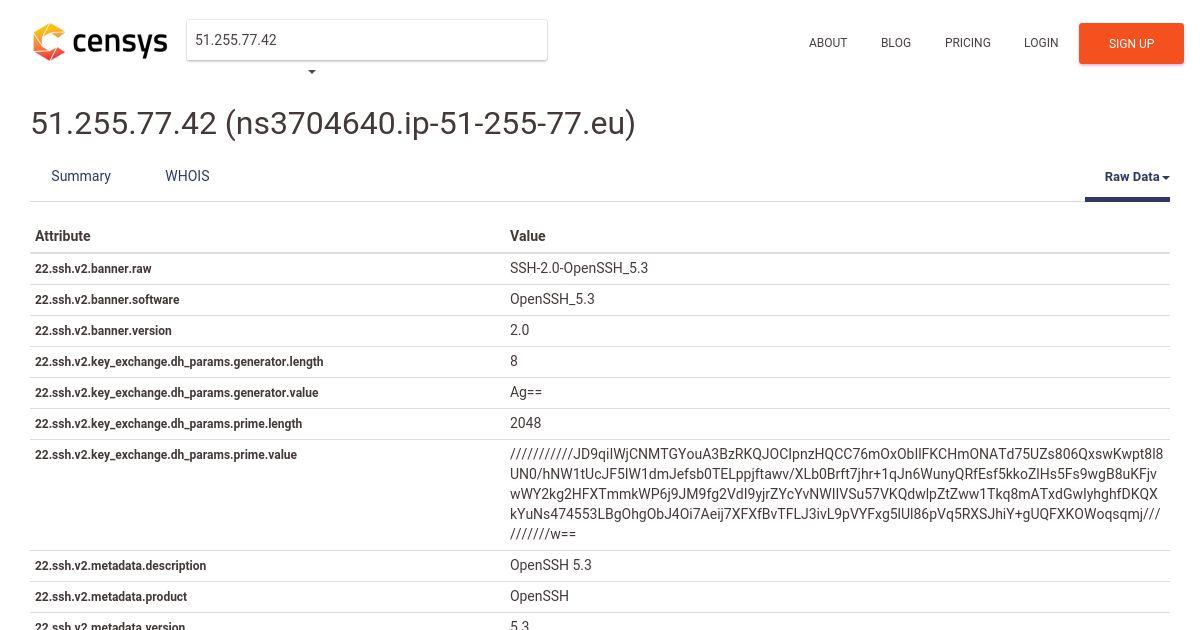Screen dimensions: 1200x630
Task: Switch to the Summary tab
Action: [x=81, y=176]
